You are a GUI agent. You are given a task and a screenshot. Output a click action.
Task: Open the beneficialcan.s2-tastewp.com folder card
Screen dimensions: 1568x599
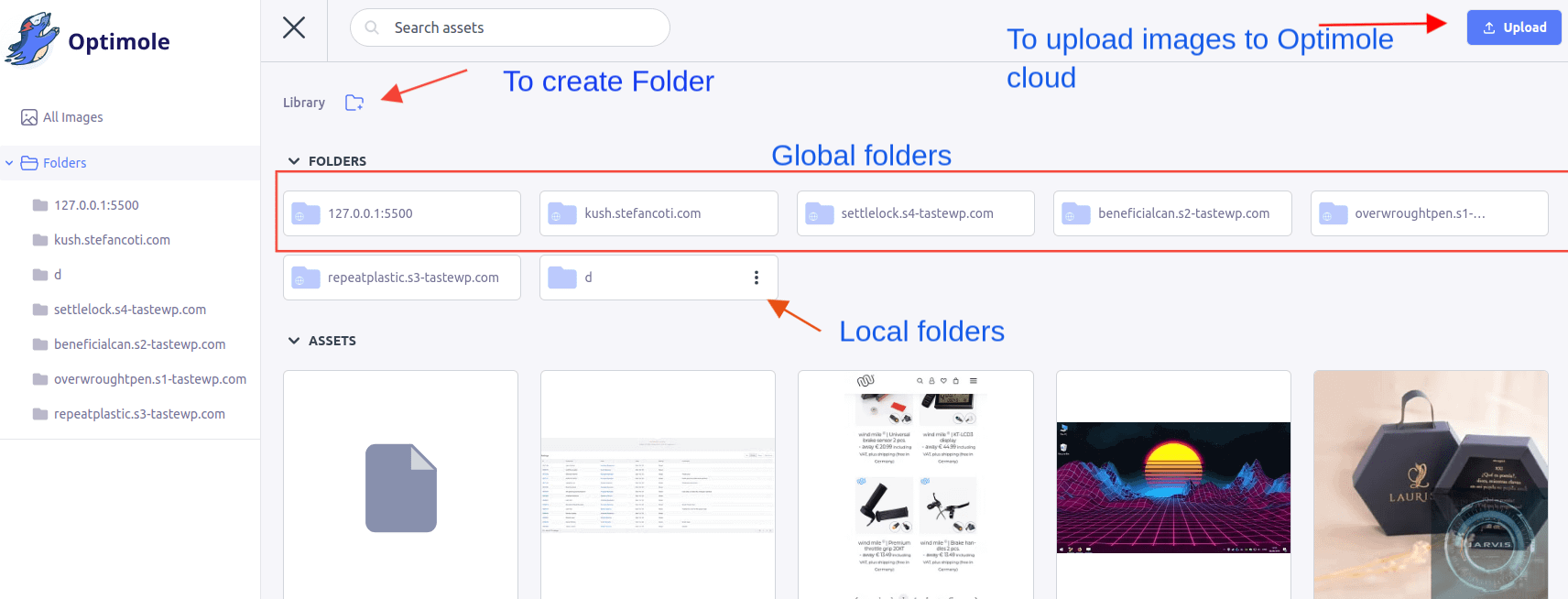[1171, 213]
